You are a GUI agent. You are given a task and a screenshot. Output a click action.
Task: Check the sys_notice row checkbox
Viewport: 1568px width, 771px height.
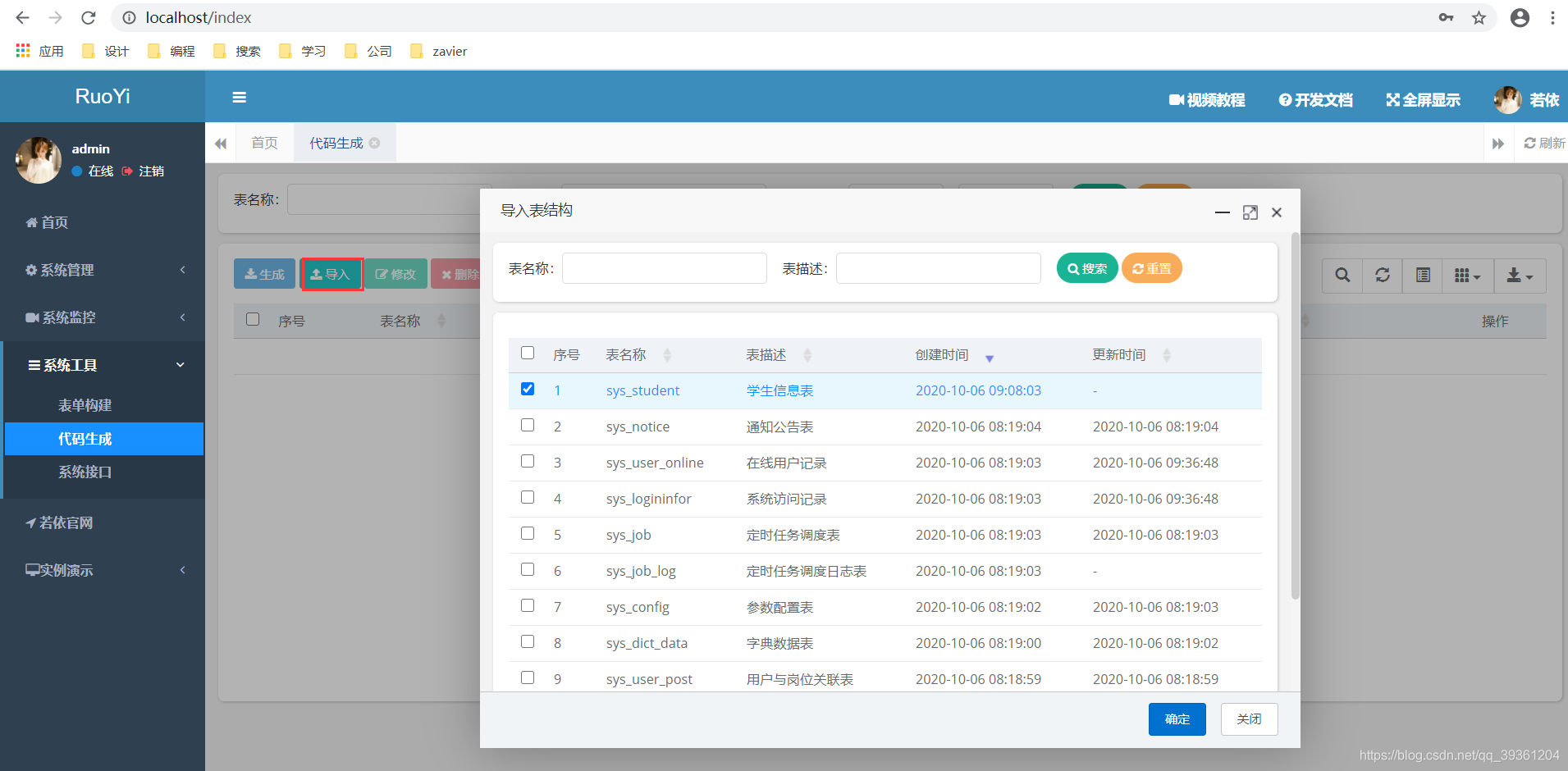coord(528,425)
